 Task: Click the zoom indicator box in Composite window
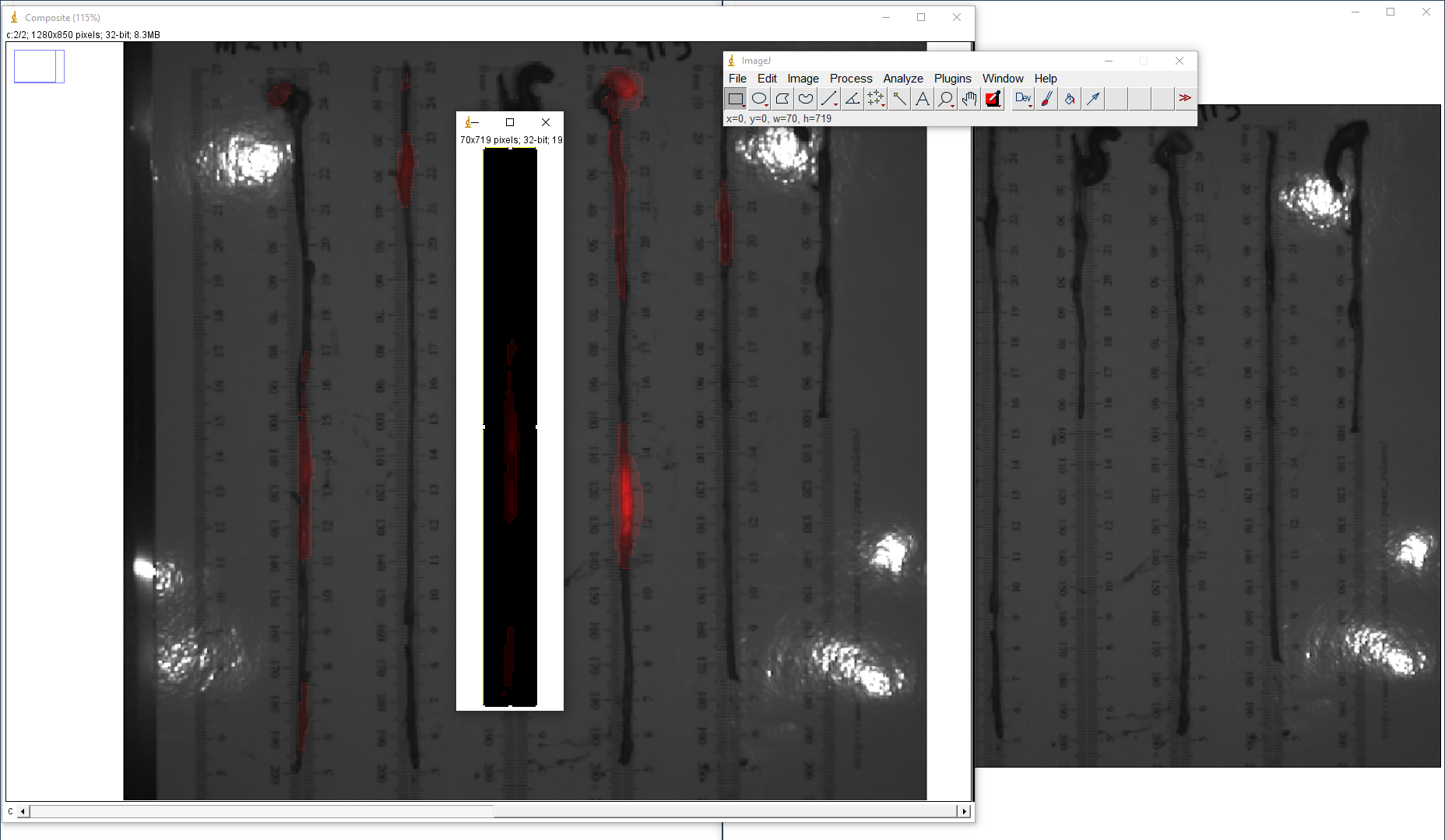(x=39, y=66)
